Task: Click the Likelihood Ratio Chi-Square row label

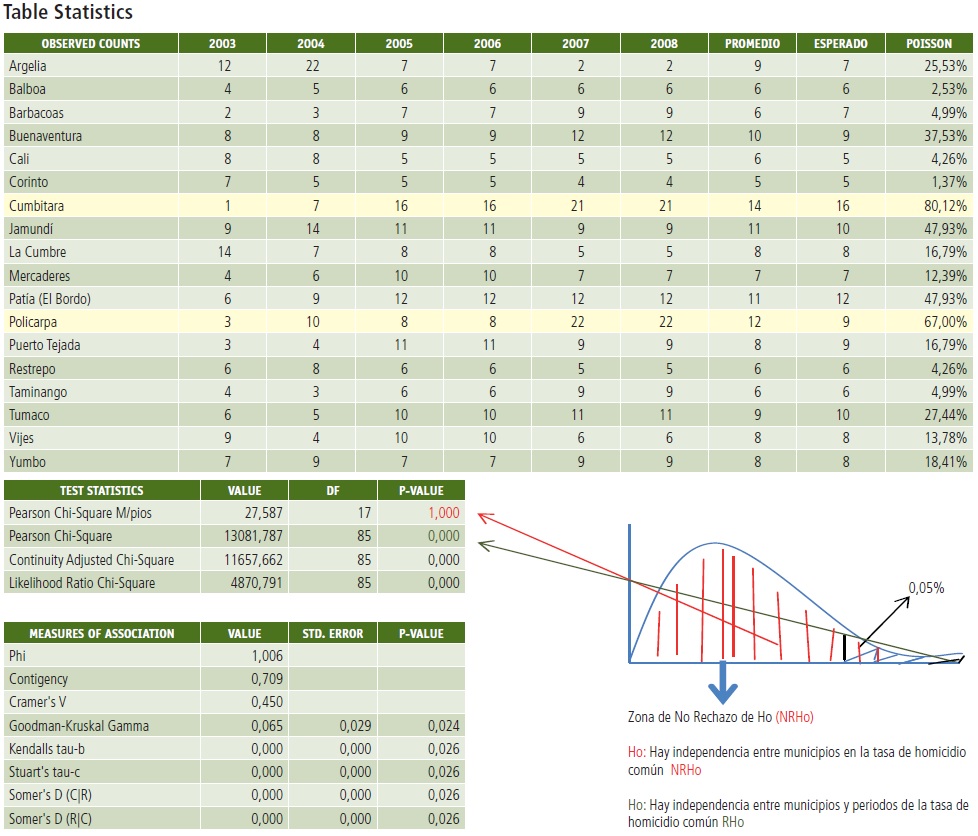Action: click(82, 583)
